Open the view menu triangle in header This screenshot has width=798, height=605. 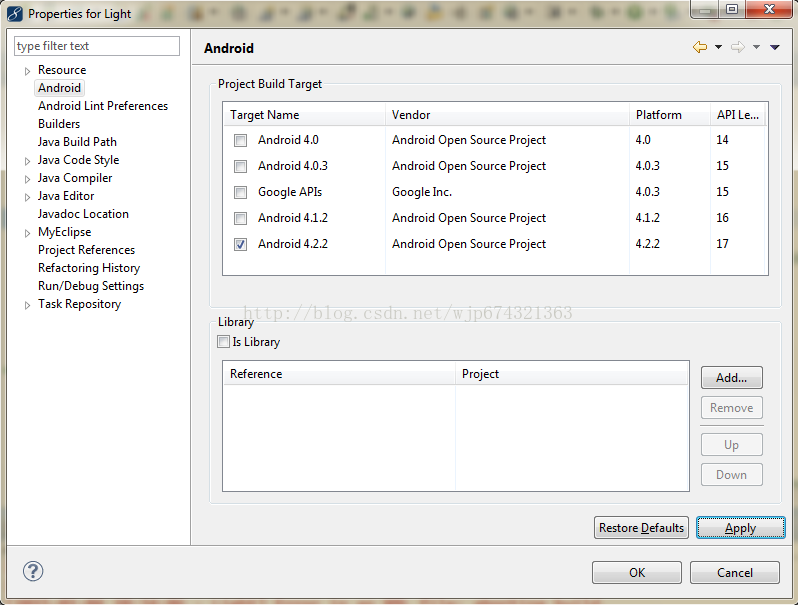click(775, 47)
